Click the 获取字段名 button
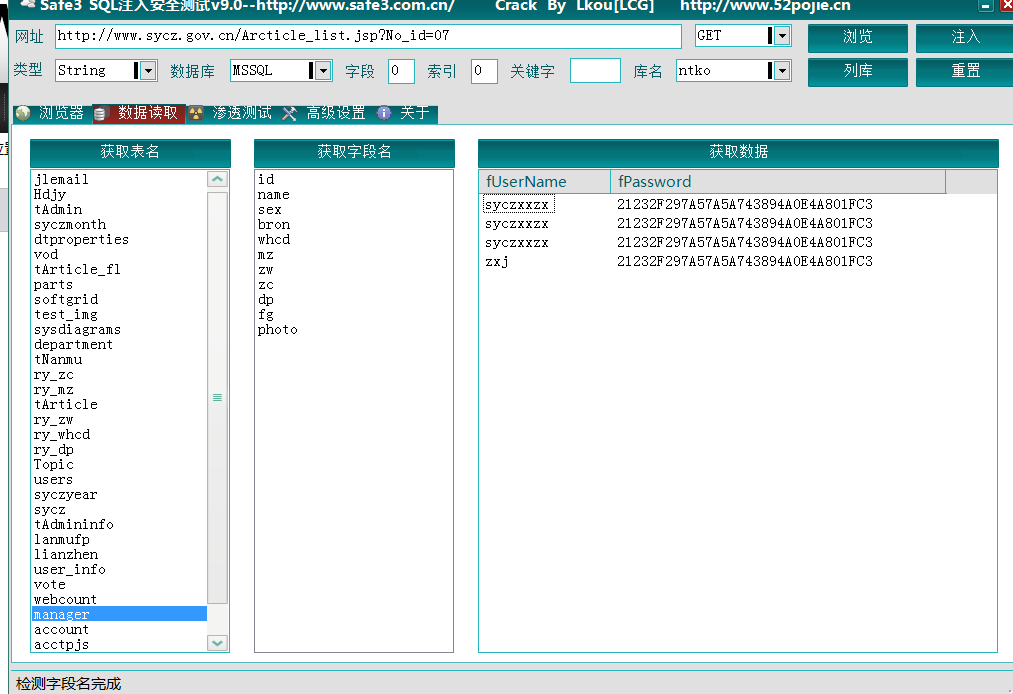1013x694 pixels. point(354,152)
